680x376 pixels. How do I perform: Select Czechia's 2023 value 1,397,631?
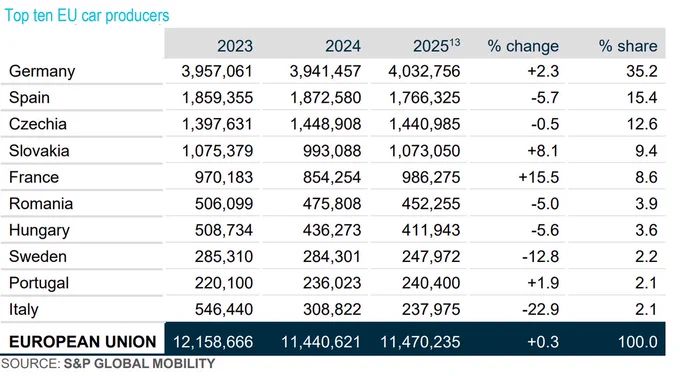[x=217, y=124]
